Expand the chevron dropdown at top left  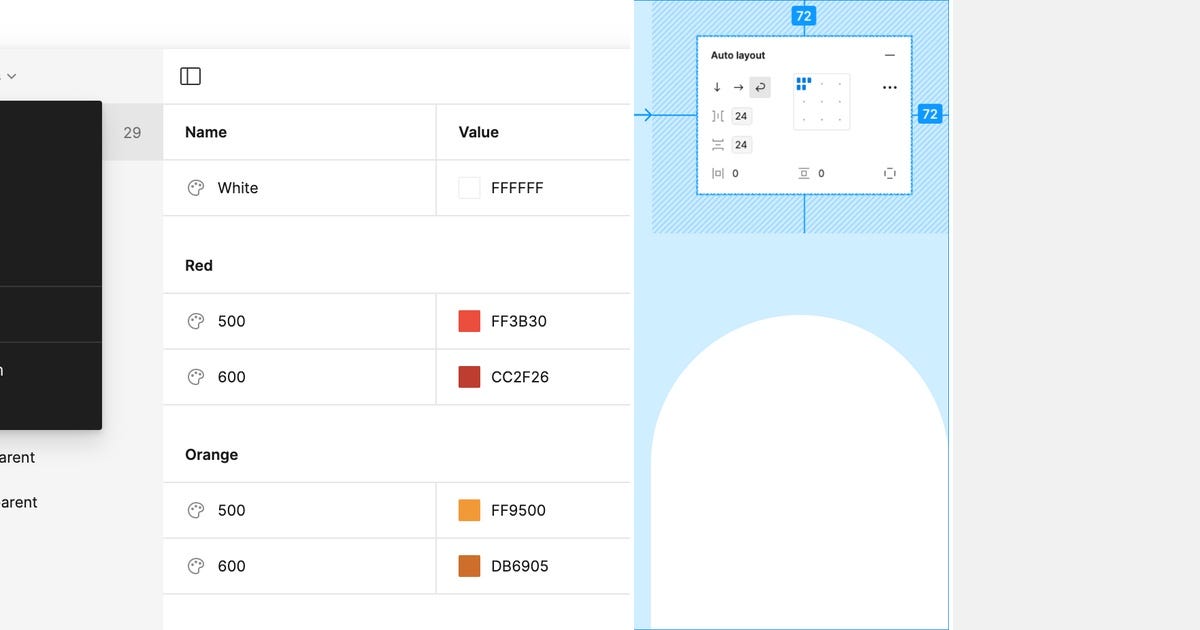(x=11, y=75)
